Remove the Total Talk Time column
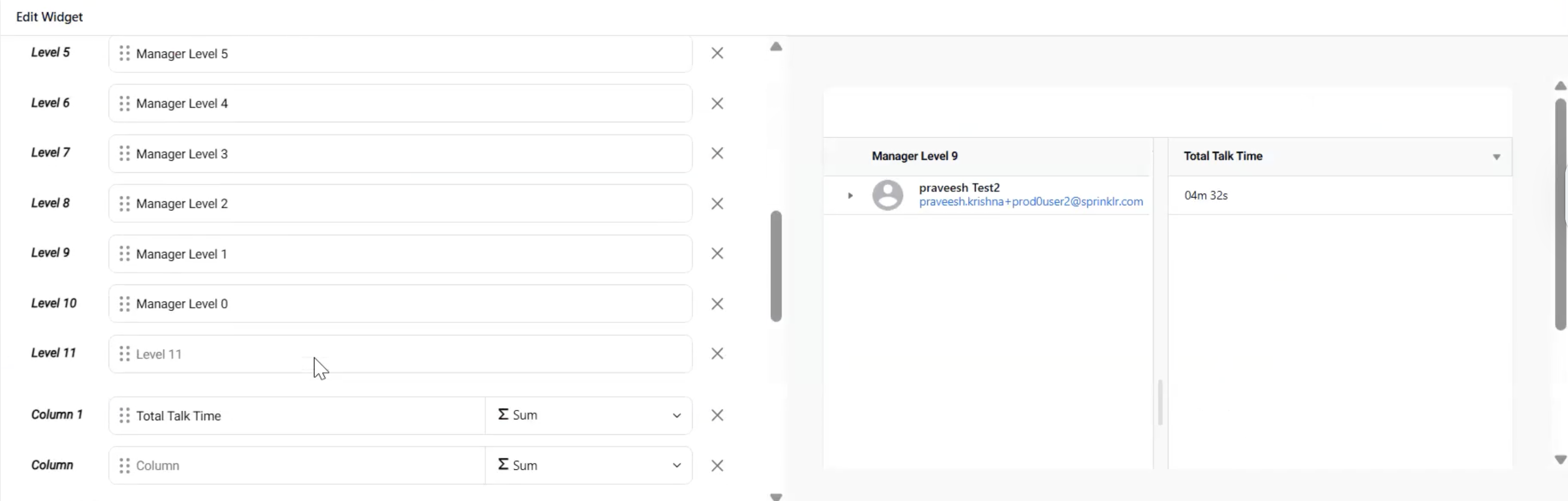1568x501 pixels. pyautogui.click(x=717, y=415)
